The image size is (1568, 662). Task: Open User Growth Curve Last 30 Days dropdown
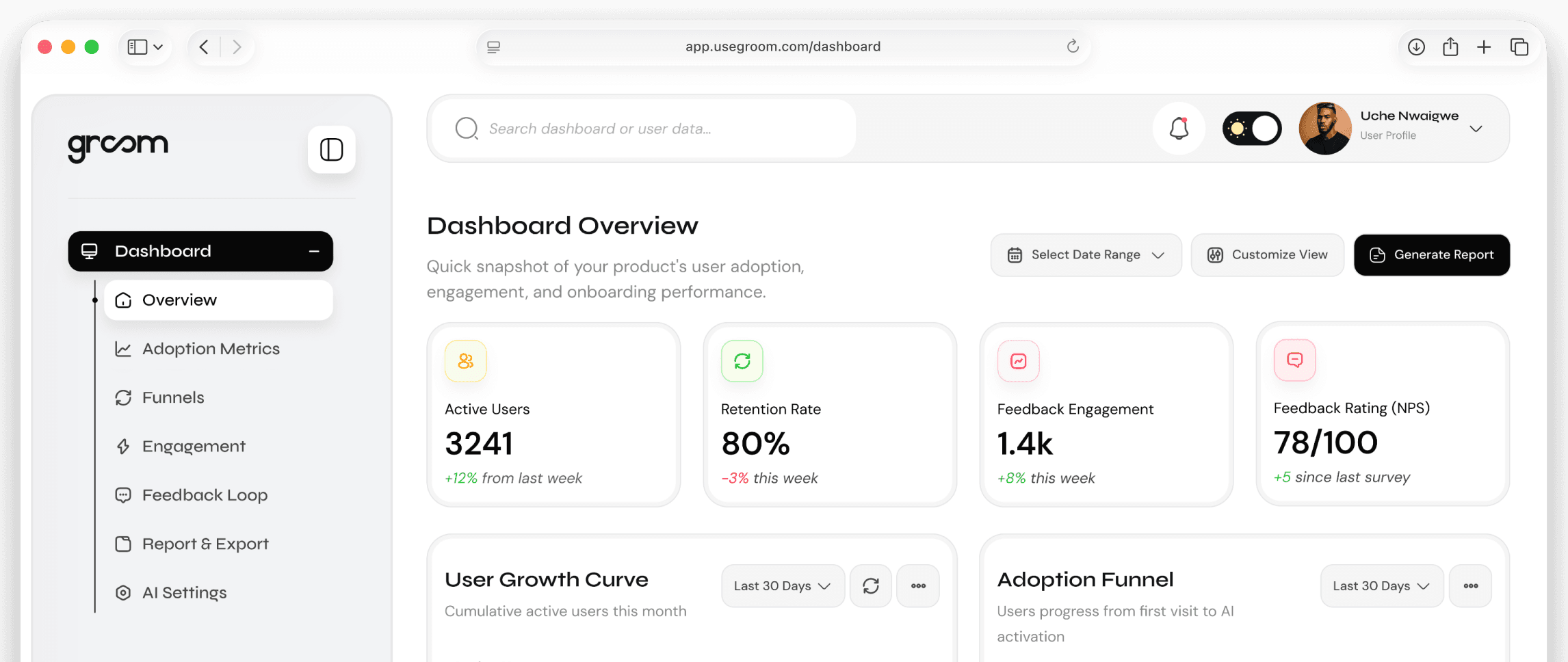tap(783, 586)
